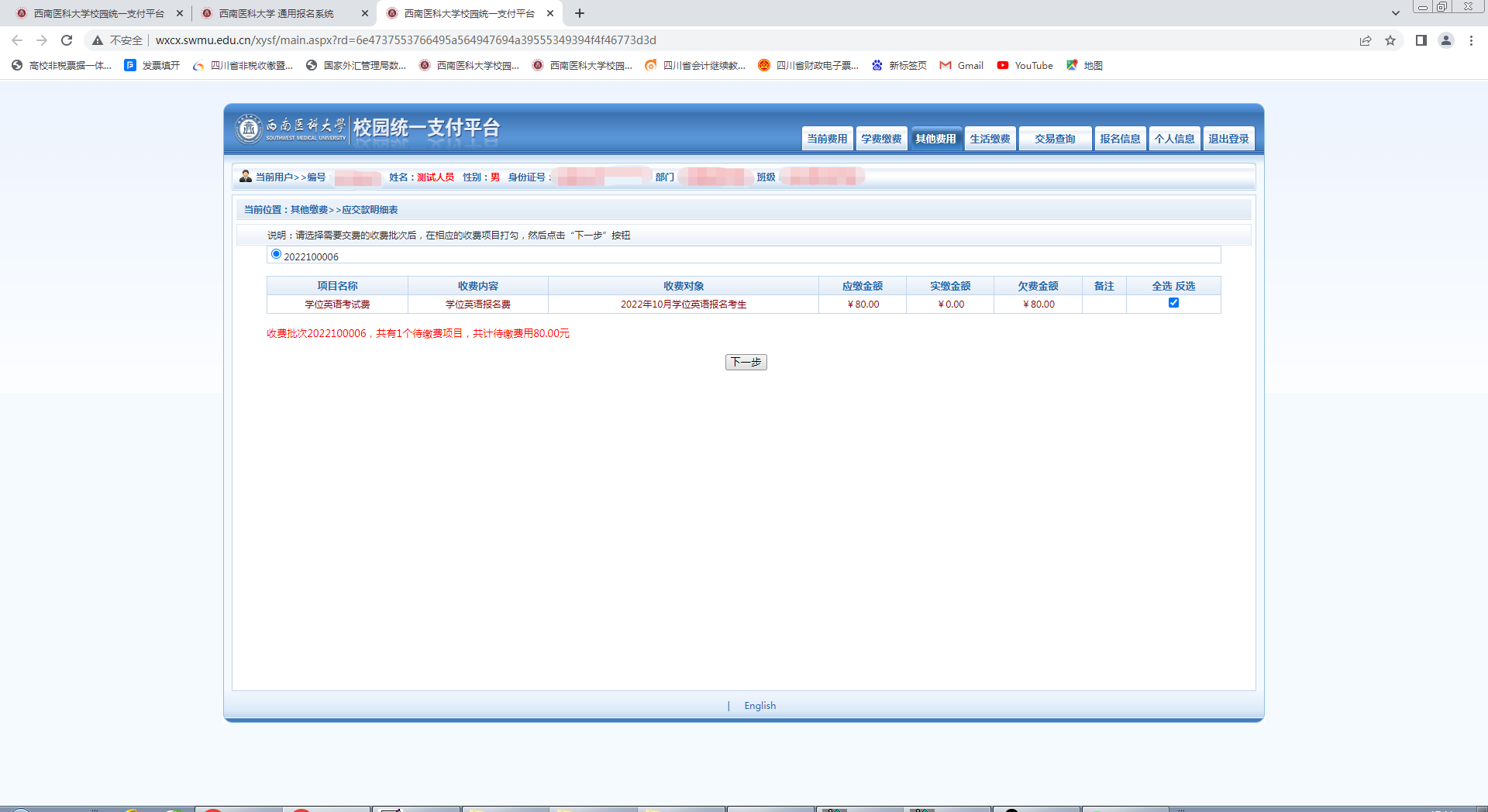The width and height of the screenshot is (1488, 812).
Task: Switch language to English
Action: coord(759,706)
